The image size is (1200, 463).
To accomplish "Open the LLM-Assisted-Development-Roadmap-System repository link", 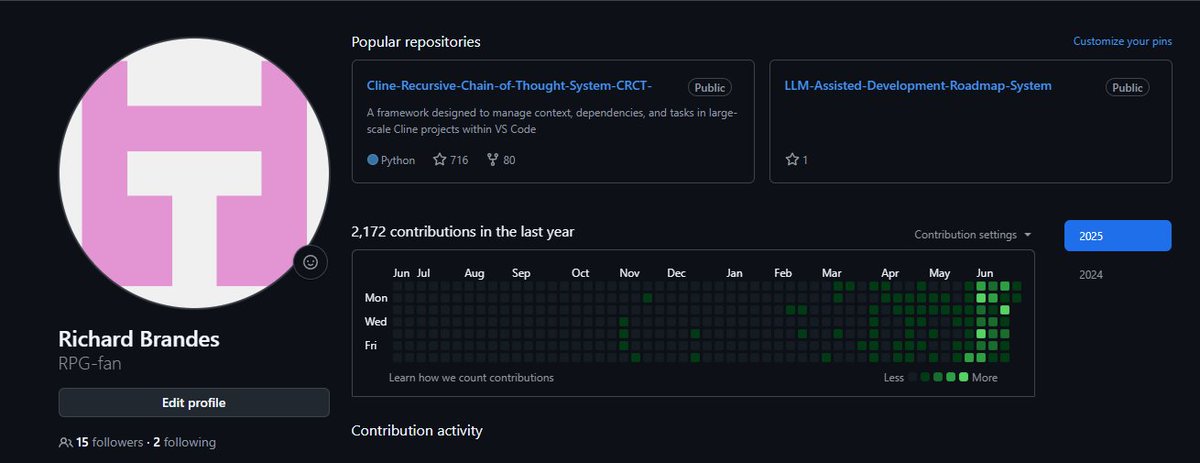I will tap(918, 86).
